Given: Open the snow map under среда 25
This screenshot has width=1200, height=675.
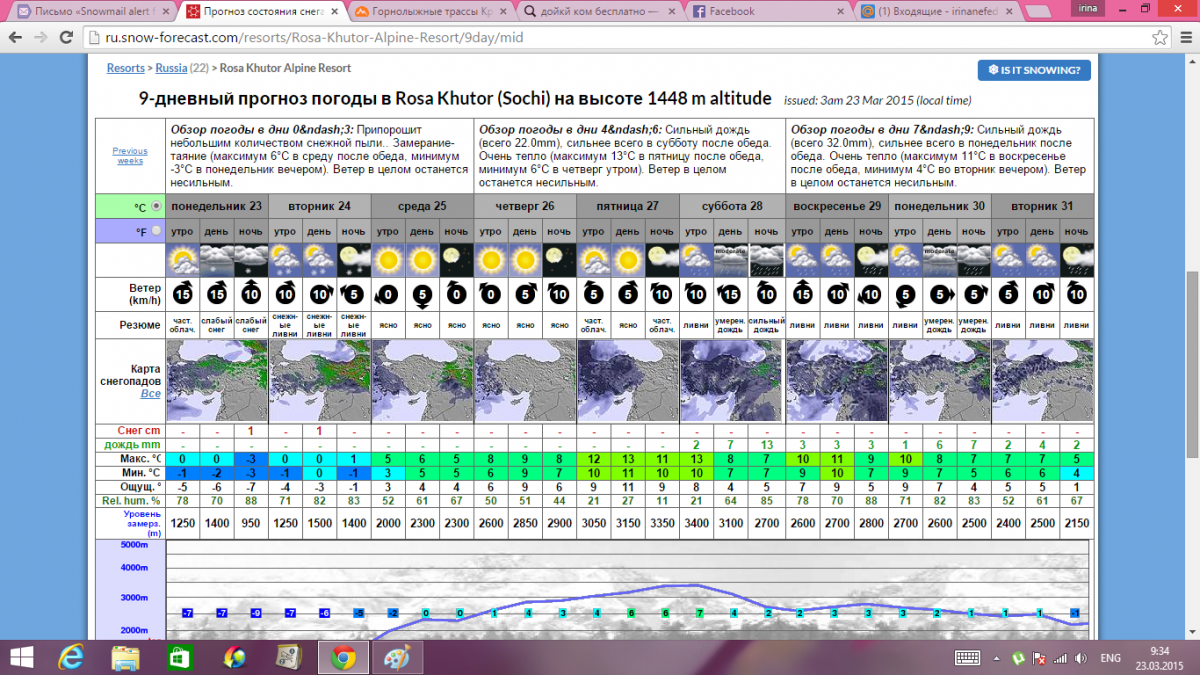Looking at the screenshot, I should (422, 379).
